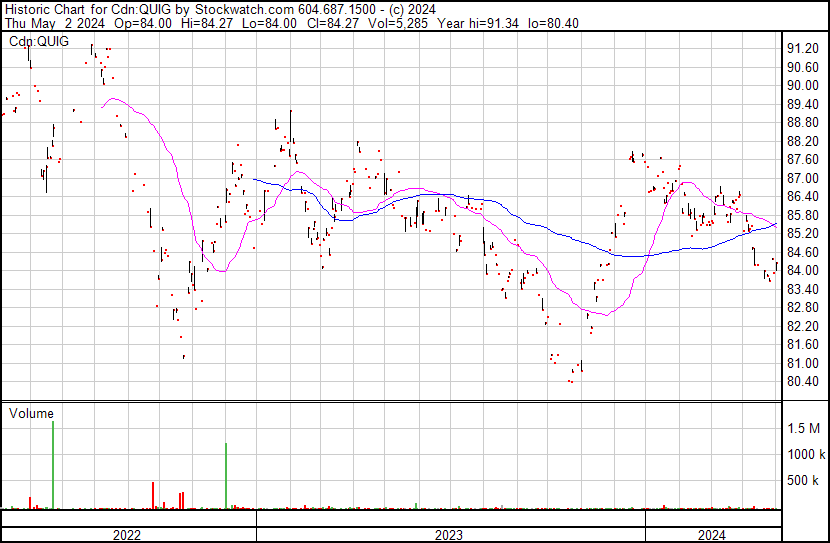Click the Volume panel label
Image resolution: width=830 pixels, height=543 pixels.
pos(31,412)
